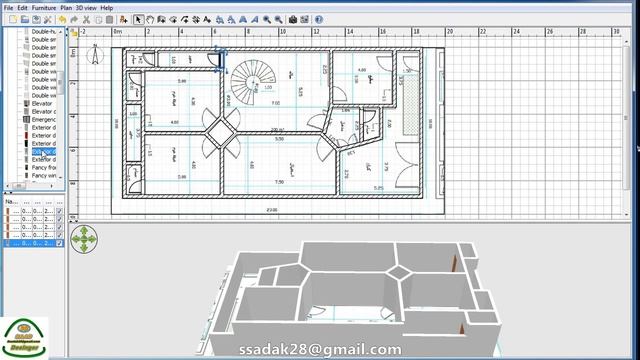Choose the Create rooms tool

pos(173,20)
